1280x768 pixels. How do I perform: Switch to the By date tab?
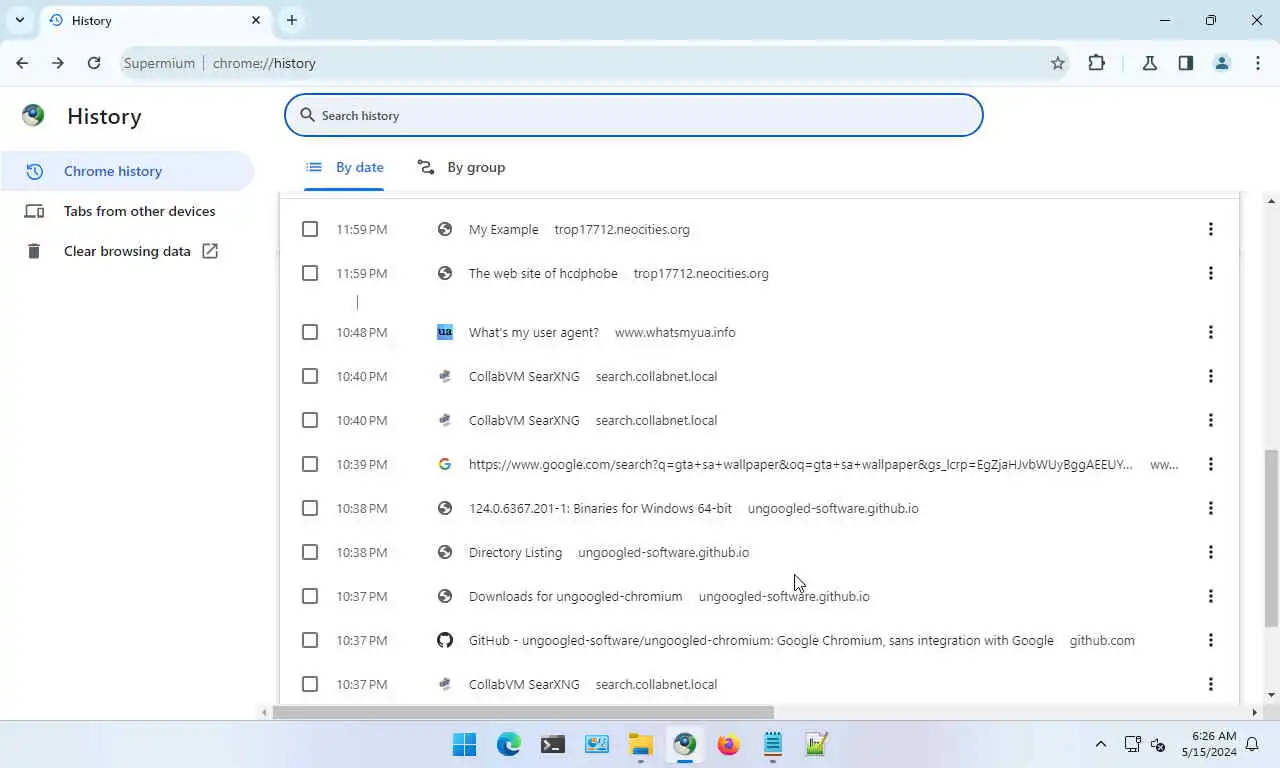coord(345,167)
